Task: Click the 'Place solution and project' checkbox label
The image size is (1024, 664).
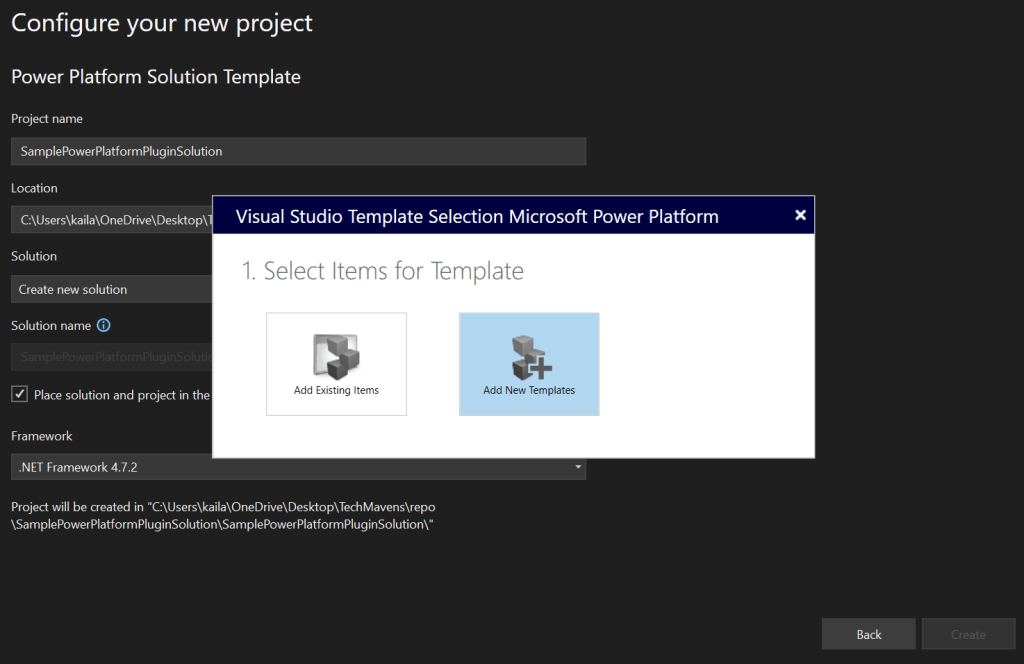Action: pos(121,395)
